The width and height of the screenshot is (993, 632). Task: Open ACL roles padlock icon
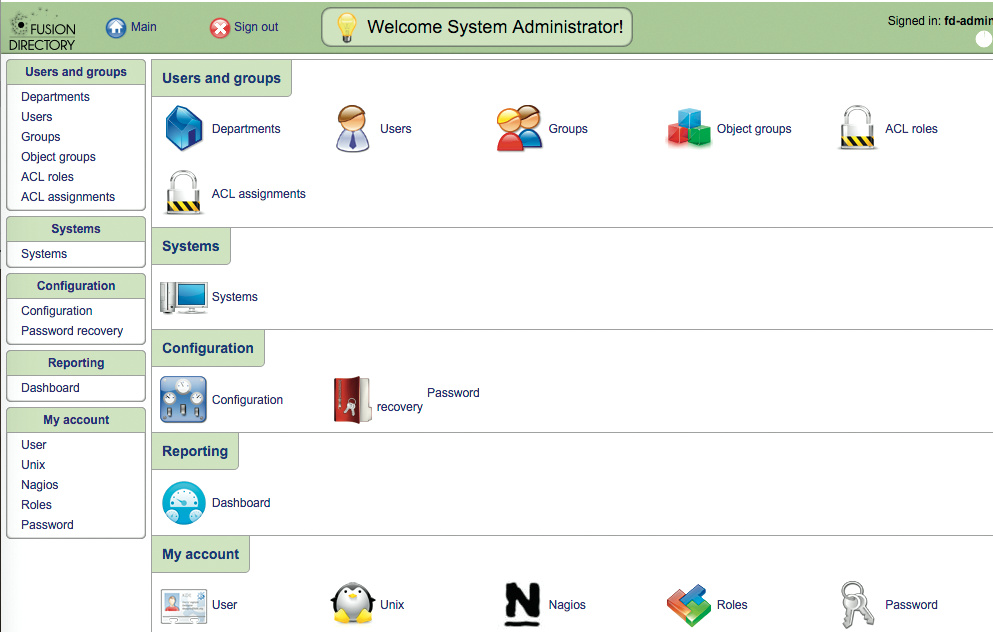pyautogui.click(x=858, y=128)
